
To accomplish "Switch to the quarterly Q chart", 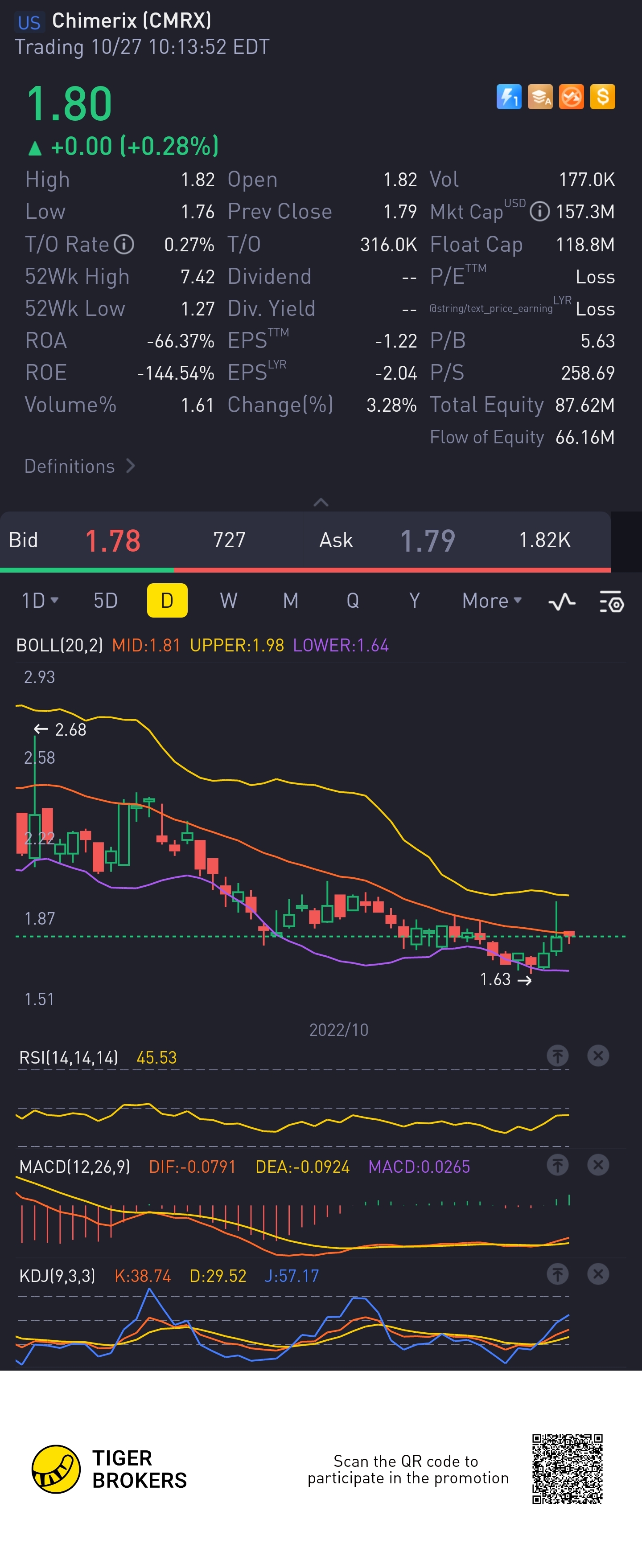I will point(353,601).
